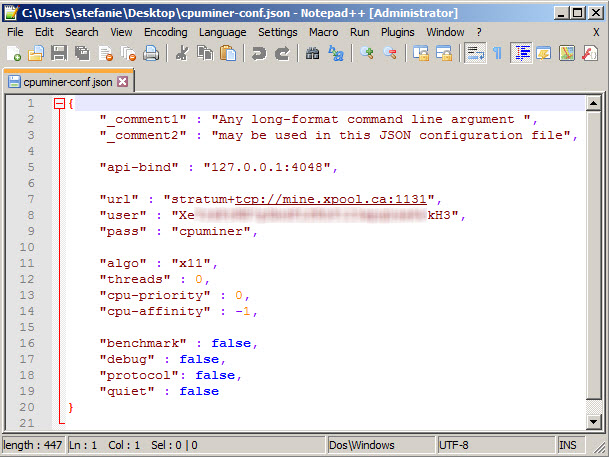Open the Encoding menu
The width and height of the screenshot is (609, 457).
tap(165, 32)
